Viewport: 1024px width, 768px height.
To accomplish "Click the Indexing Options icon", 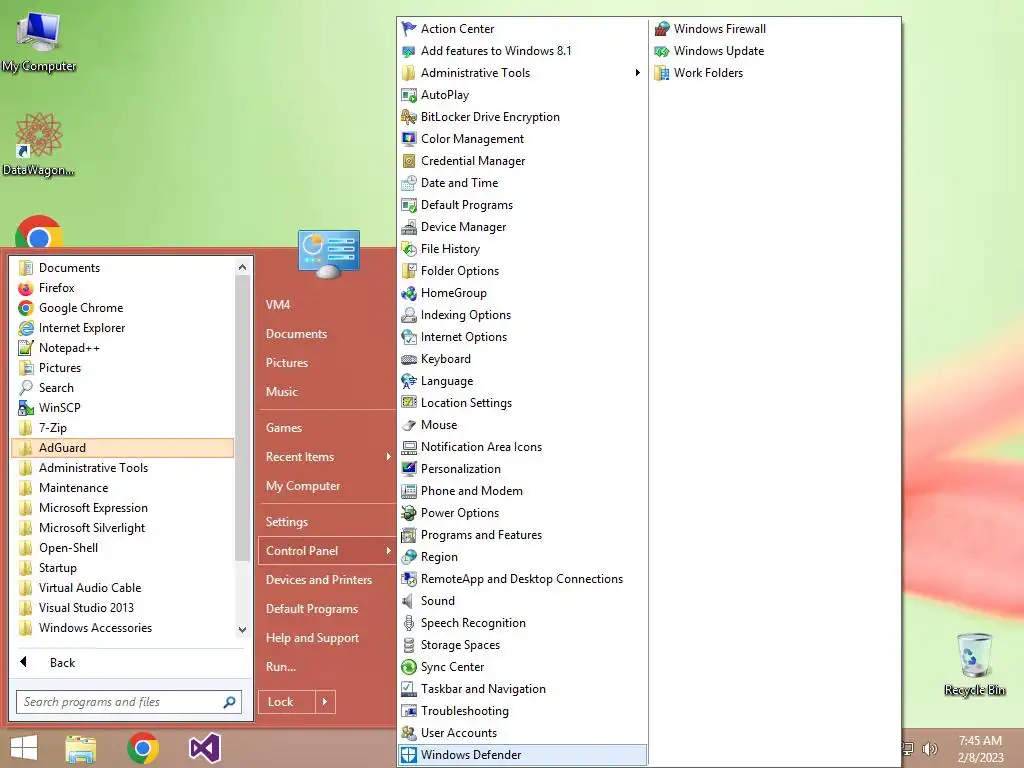I will click(x=409, y=315).
